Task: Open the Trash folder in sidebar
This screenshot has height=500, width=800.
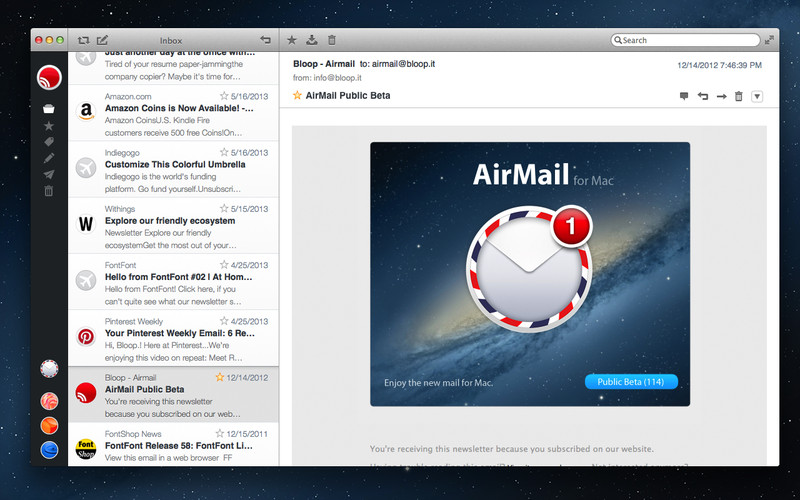Action: [49, 190]
